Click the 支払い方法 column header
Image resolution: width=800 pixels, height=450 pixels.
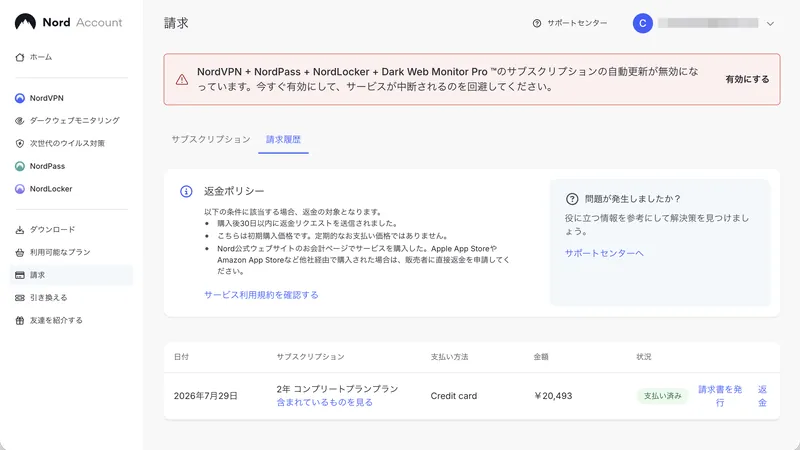[449, 357]
